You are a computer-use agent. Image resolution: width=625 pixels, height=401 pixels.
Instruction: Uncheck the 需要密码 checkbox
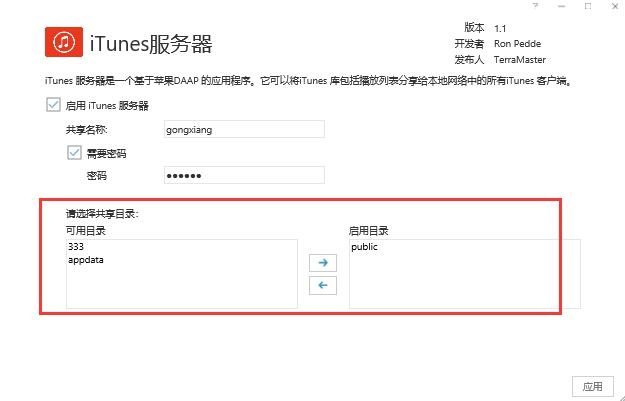[x=73, y=153]
